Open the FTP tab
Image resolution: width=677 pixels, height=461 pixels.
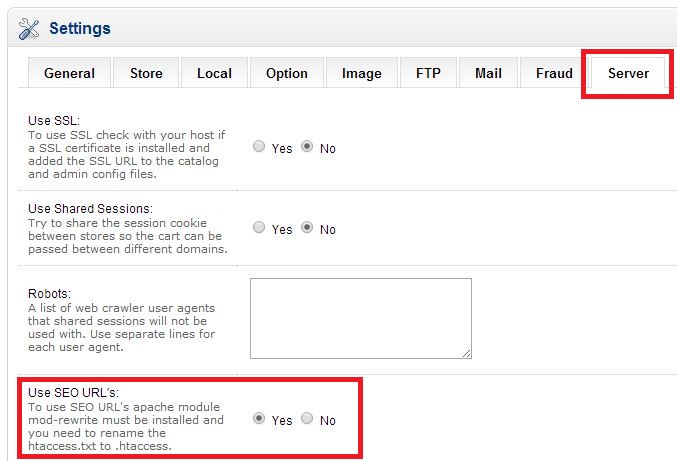(x=428, y=73)
